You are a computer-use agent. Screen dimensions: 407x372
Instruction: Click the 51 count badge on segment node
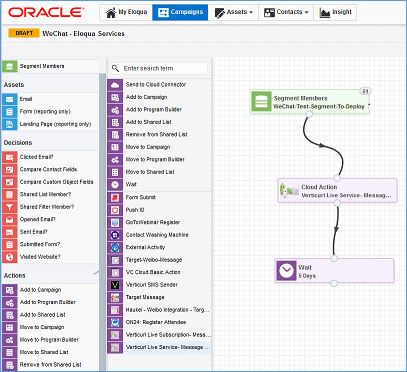click(366, 91)
